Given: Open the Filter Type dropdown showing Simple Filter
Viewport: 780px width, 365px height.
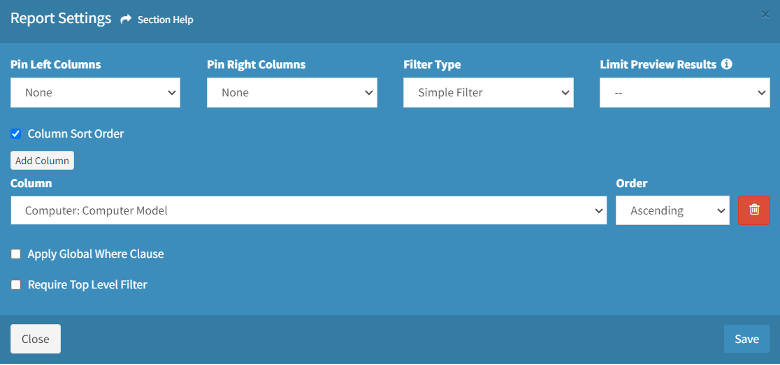Looking at the screenshot, I should 488,92.
